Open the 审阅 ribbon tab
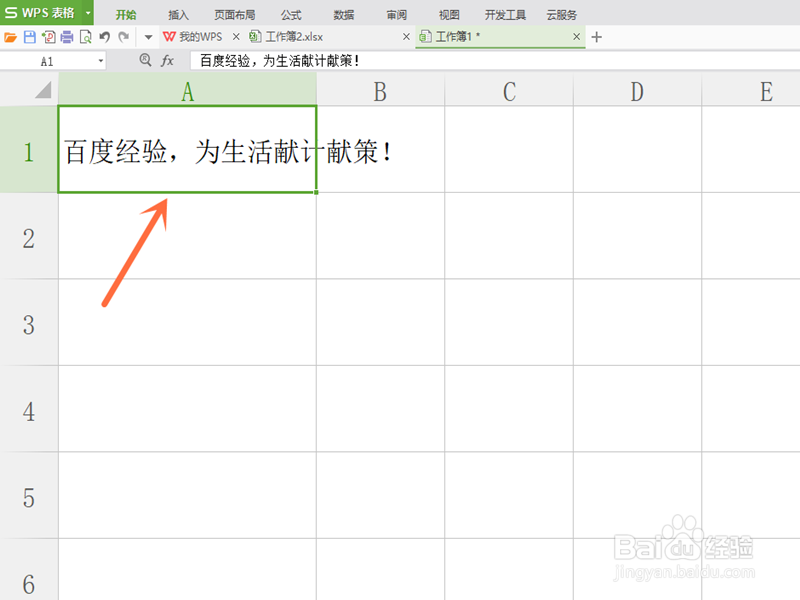Image resolution: width=800 pixels, height=600 pixels. [x=396, y=15]
